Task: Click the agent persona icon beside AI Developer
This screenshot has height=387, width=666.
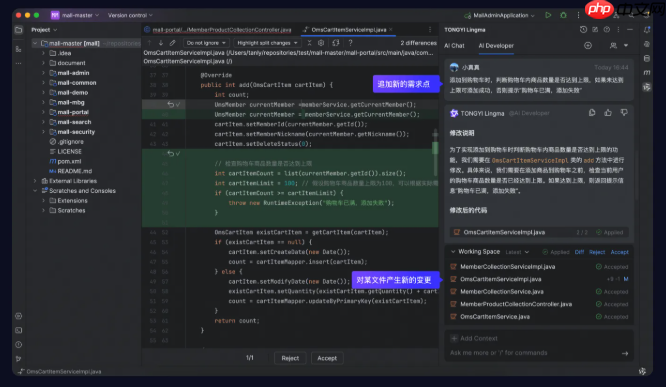Action: click(x=613, y=45)
